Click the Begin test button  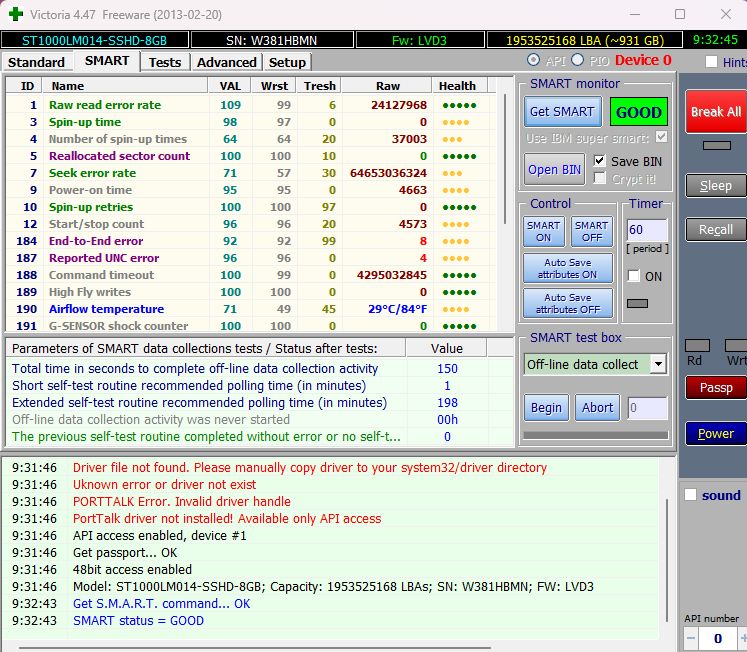pos(546,408)
